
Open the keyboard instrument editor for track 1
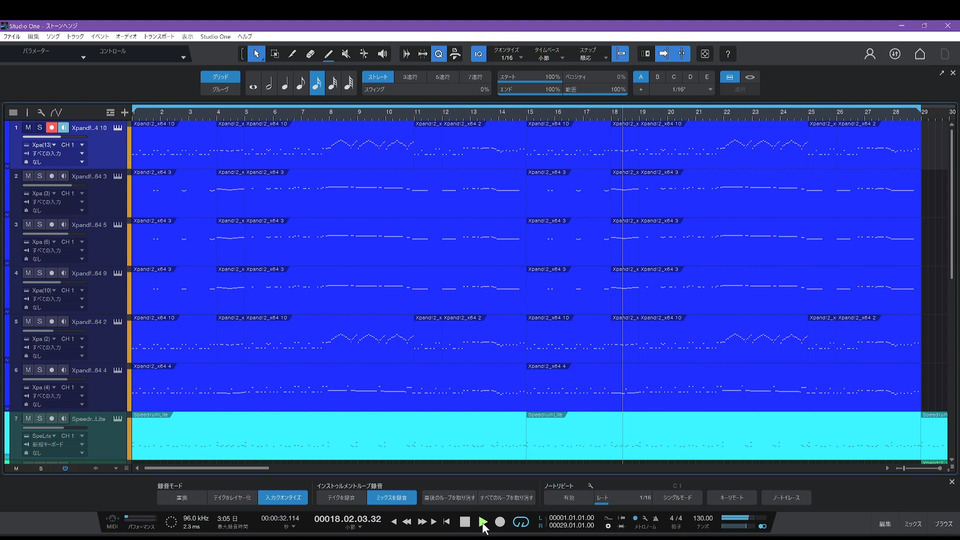tap(117, 128)
